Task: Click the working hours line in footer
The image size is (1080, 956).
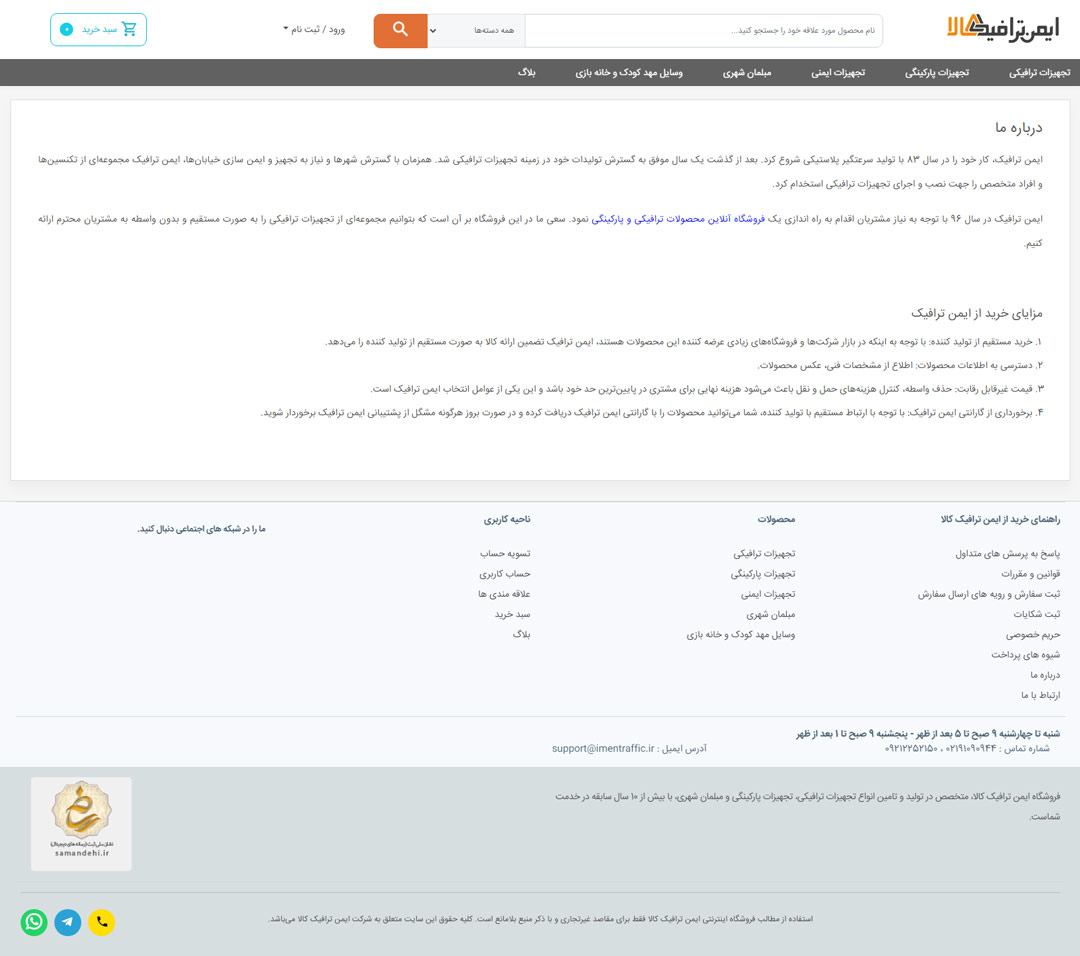Action: (x=928, y=734)
